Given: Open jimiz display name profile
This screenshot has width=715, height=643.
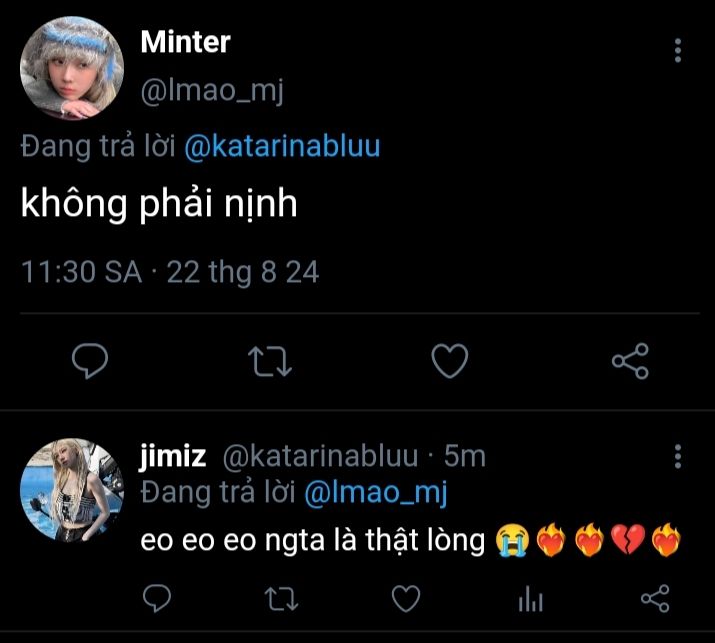Looking at the screenshot, I should coord(173,457).
